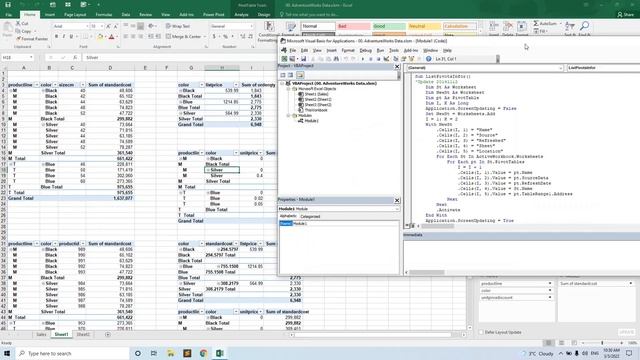Viewport: 640px width, 360px height.
Task: Switch to the Excel Insert ribbon tab
Action: click(x=50, y=14)
